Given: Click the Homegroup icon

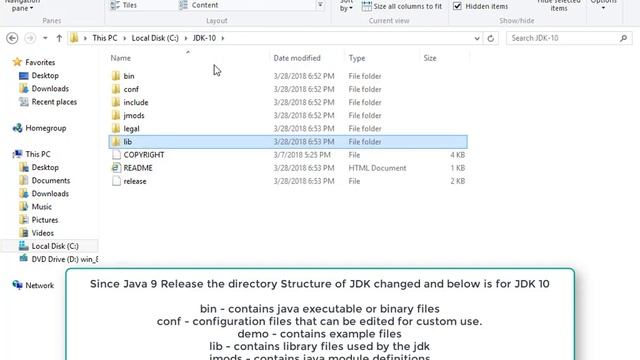Looking at the screenshot, I should 17,128.
